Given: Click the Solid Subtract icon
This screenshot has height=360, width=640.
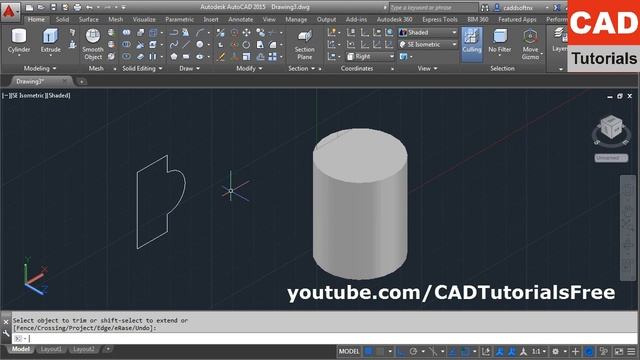Looking at the screenshot, I should 127,44.
